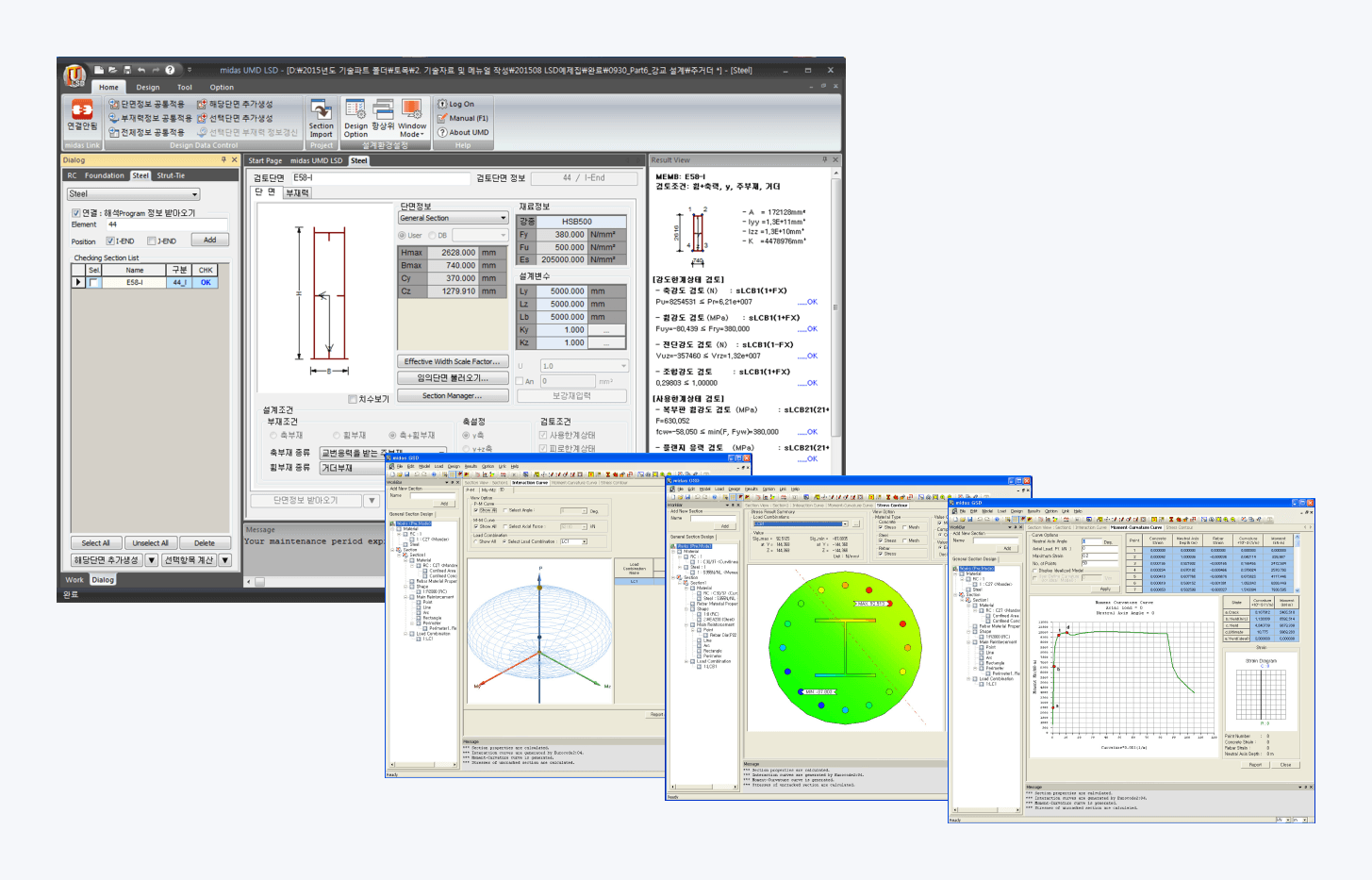Click the Select All button
1372x880 pixels.
point(95,543)
